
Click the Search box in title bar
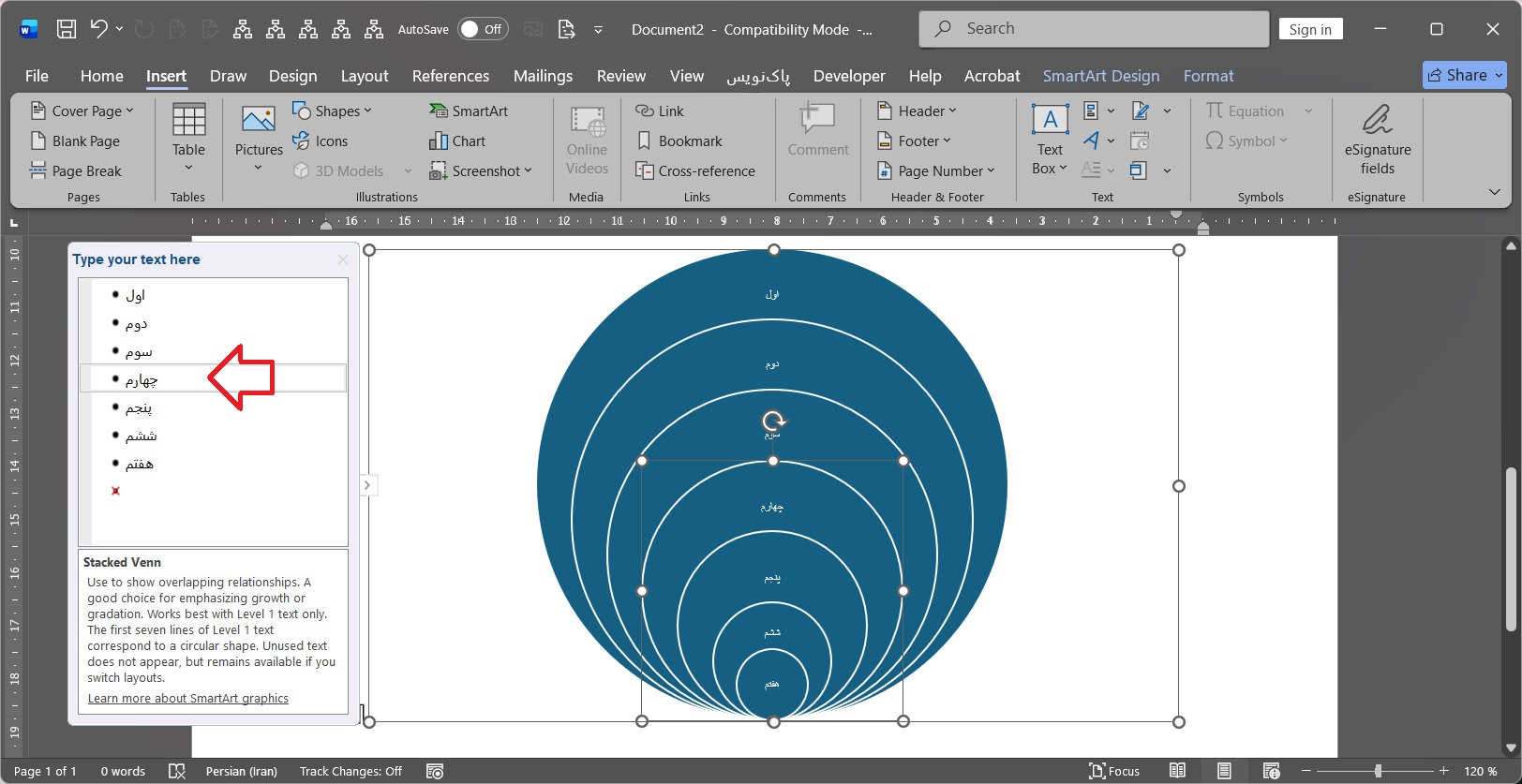pyautogui.click(x=1094, y=29)
